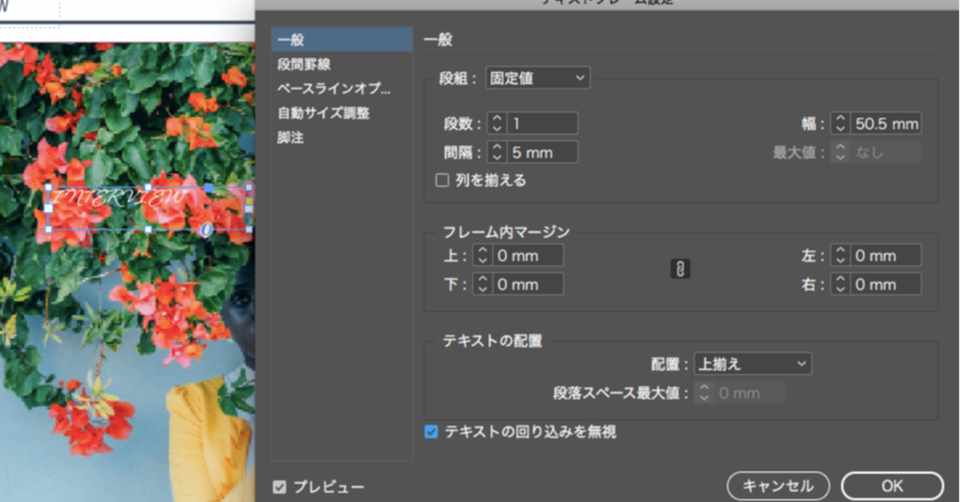Viewport: 960px width, 502px height.
Task: Click the yellow corner handle on text frame
Action: pos(249,200)
